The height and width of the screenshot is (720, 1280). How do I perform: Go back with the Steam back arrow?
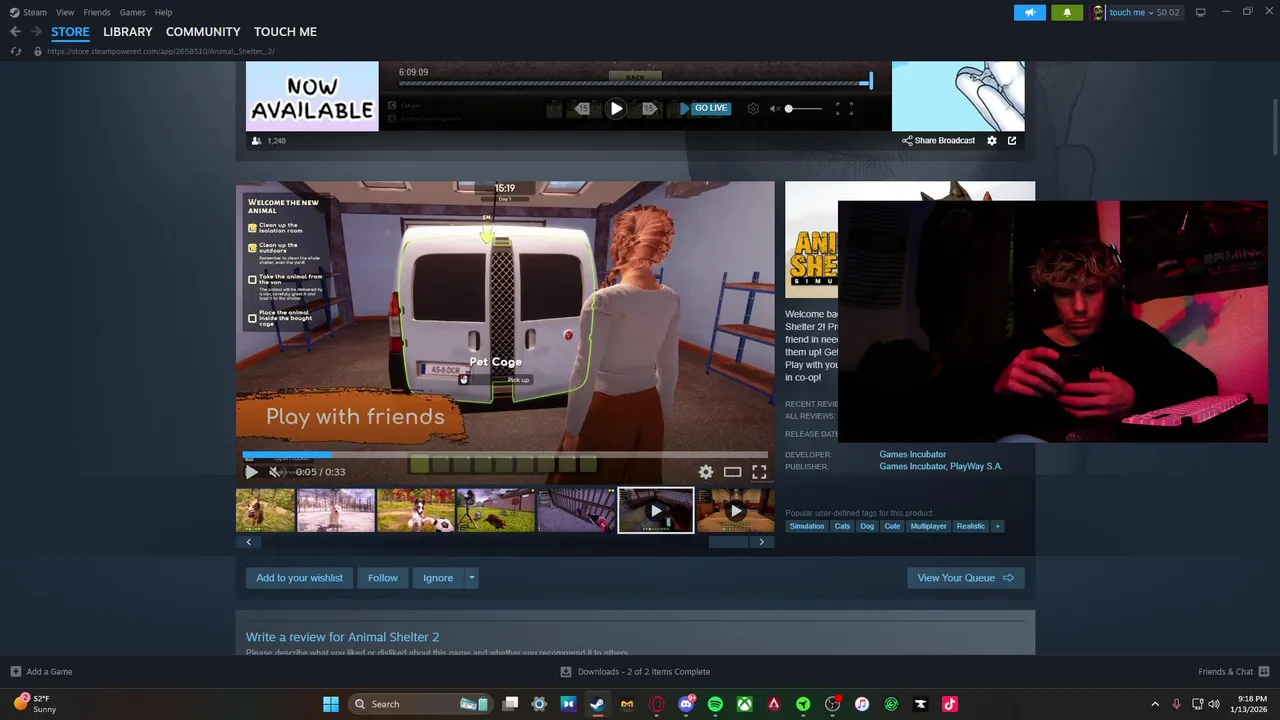click(15, 32)
